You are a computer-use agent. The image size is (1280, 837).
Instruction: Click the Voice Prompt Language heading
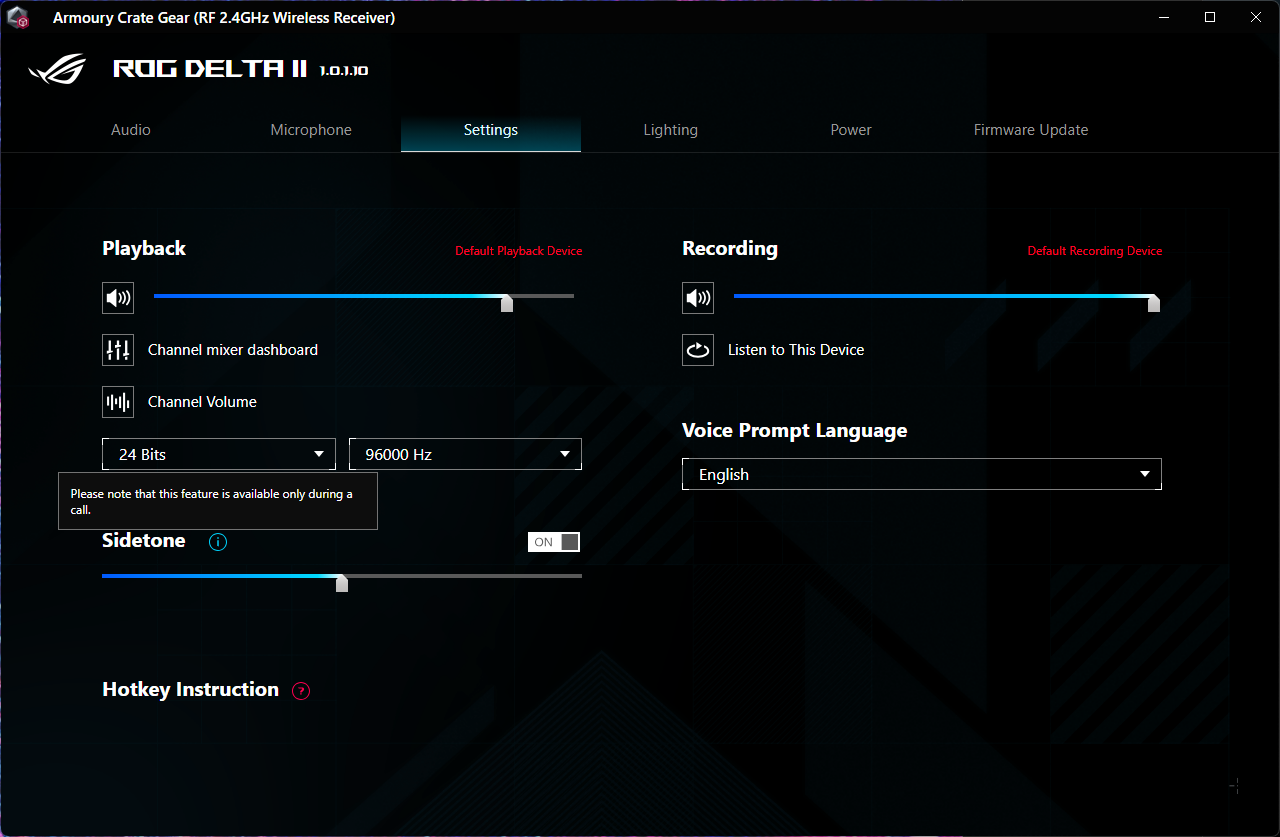pos(795,431)
